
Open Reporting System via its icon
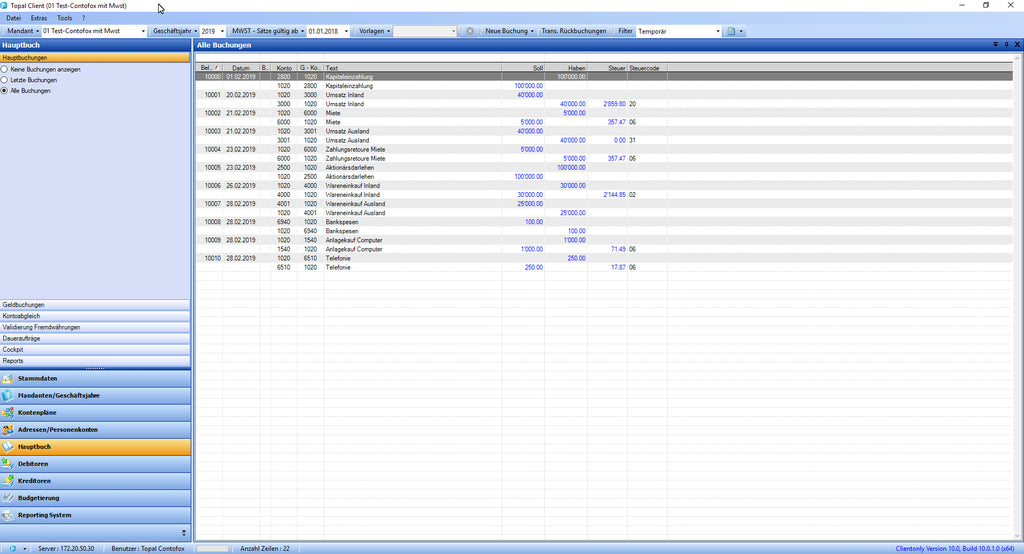coord(8,515)
